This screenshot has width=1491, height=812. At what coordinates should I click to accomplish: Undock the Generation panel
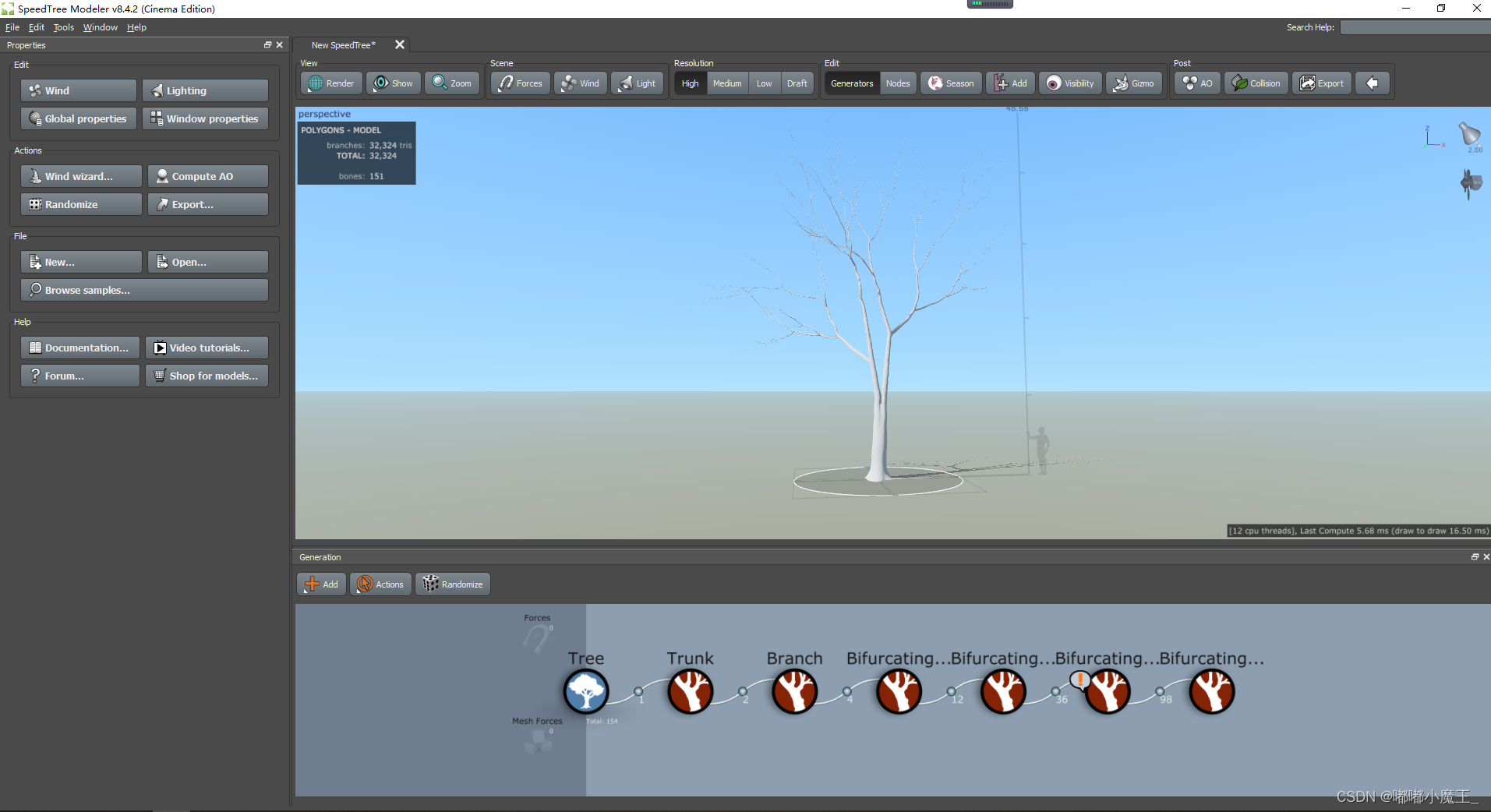click(1475, 557)
